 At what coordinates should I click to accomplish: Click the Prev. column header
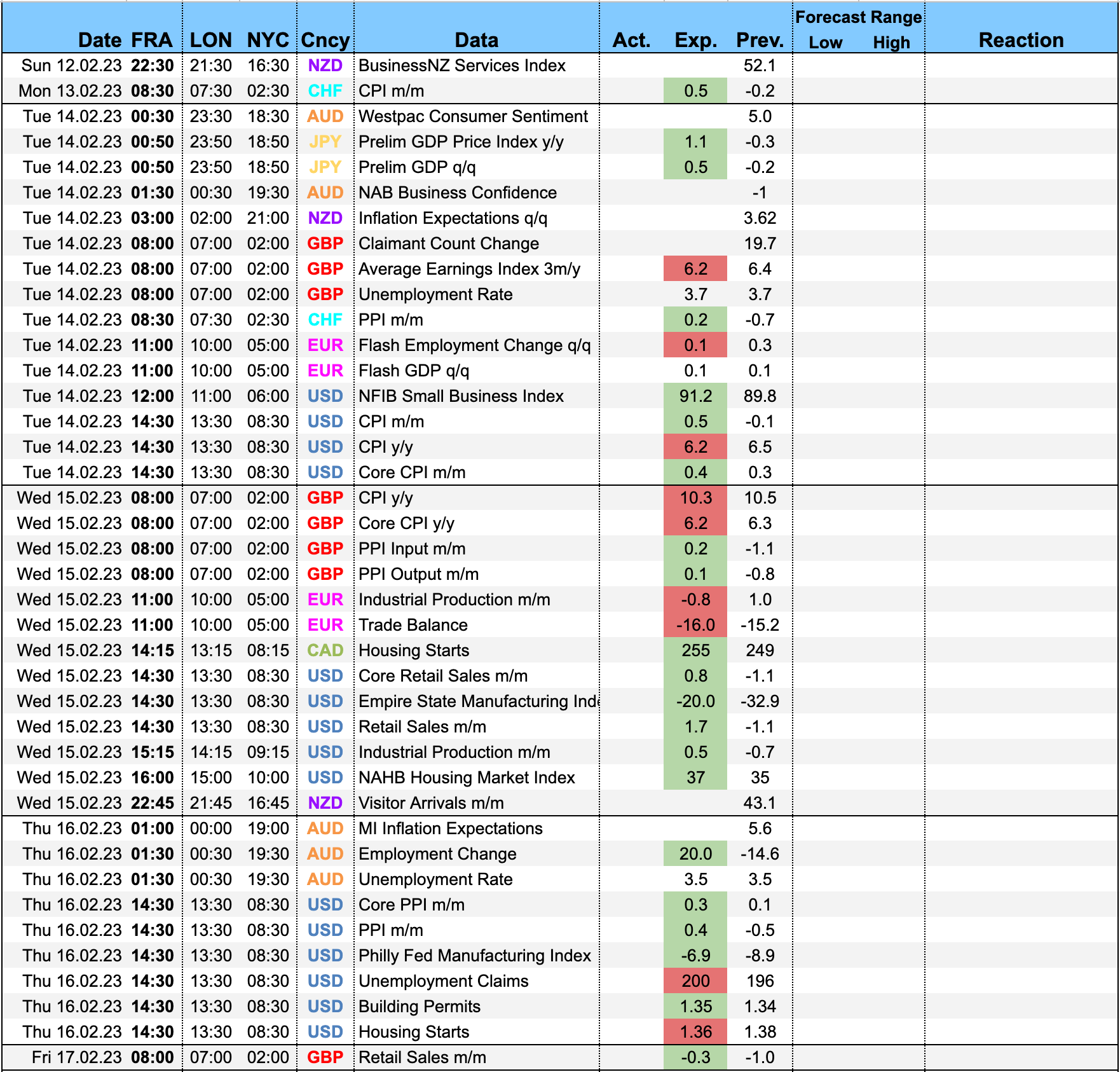pyautogui.click(x=760, y=40)
